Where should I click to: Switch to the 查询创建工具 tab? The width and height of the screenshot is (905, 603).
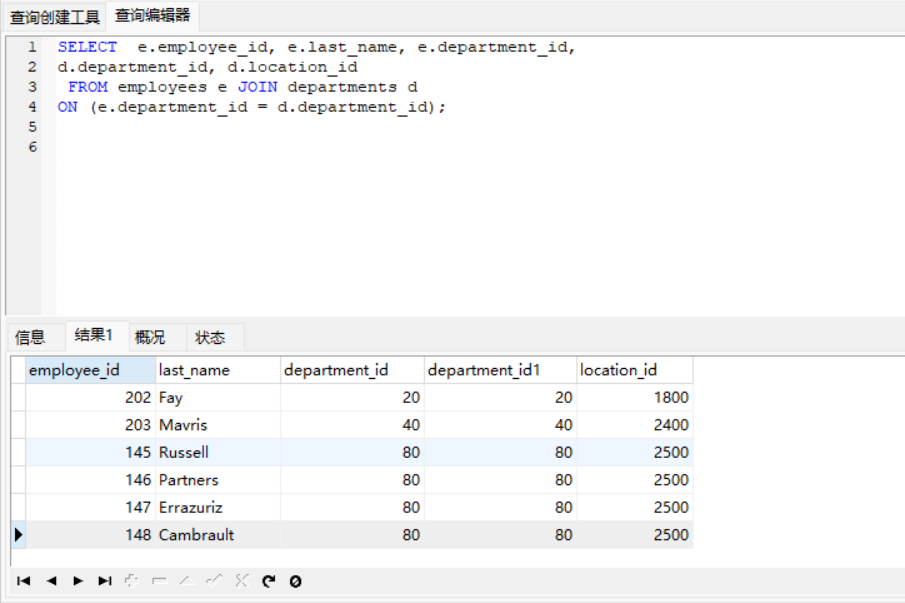pyautogui.click(x=55, y=17)
